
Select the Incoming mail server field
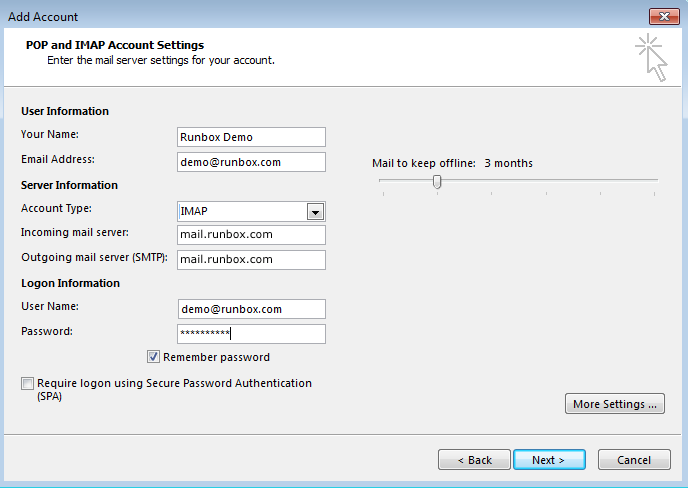coord(251,235)
